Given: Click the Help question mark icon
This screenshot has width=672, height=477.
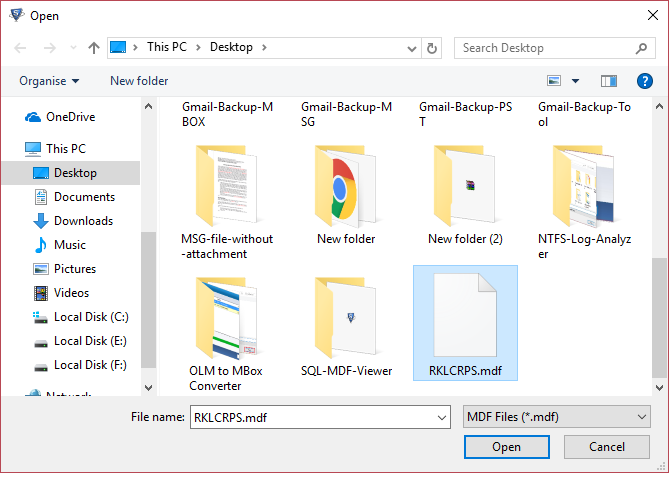Looking at the screenshot, I should pyautogui.click(x=645, y=81).
